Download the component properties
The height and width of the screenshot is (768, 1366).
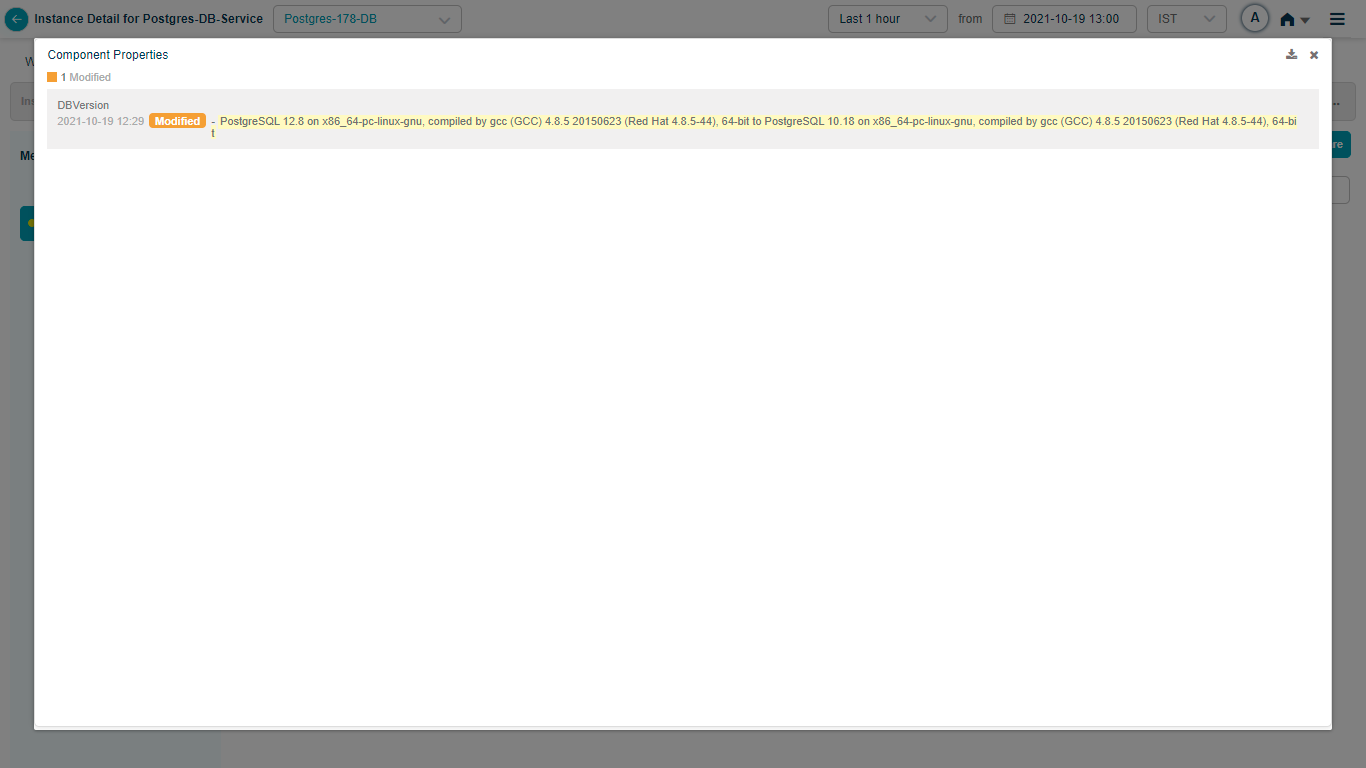1291,55
